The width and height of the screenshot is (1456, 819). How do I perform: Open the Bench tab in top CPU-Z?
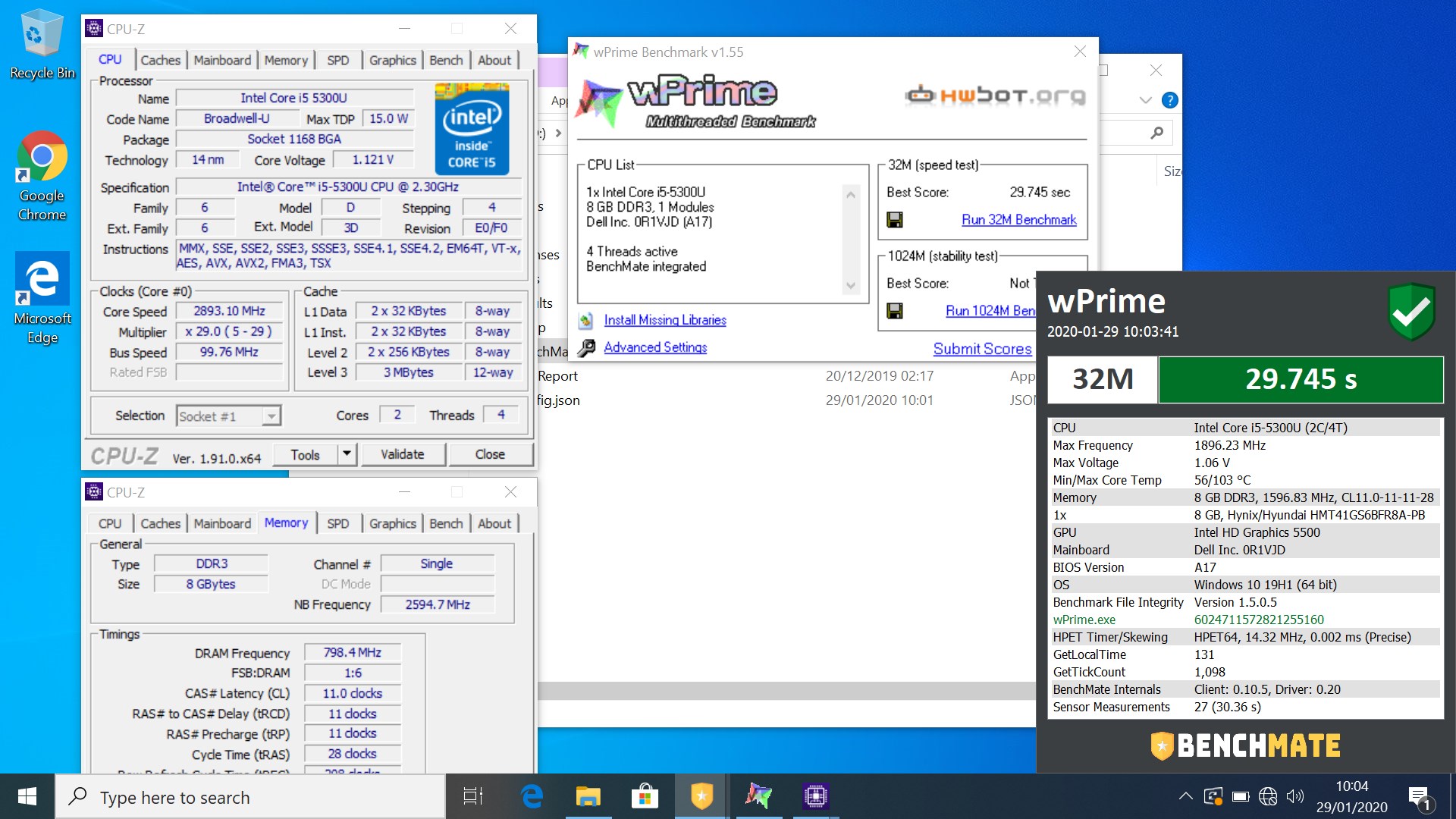pos(446,60)
